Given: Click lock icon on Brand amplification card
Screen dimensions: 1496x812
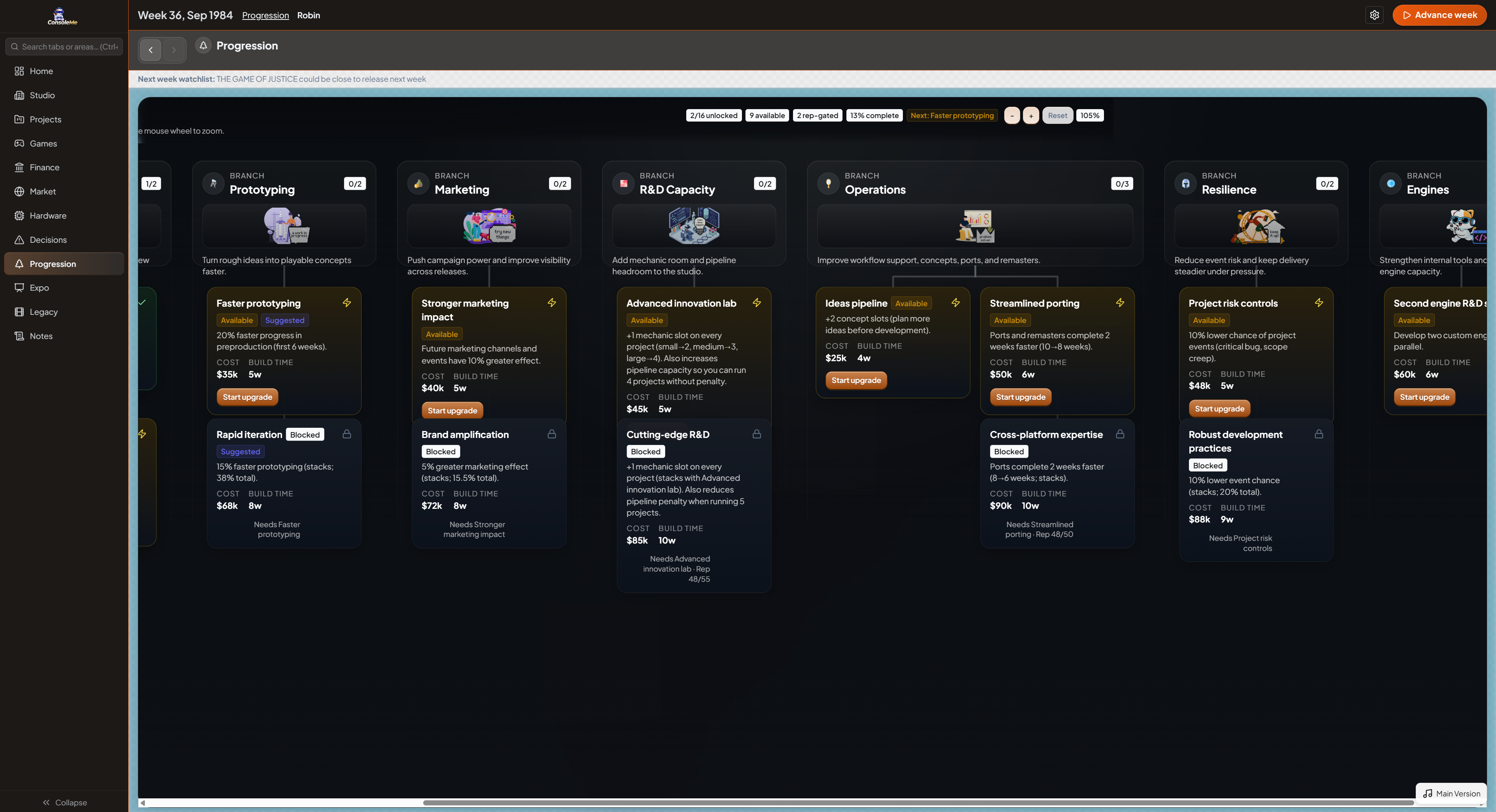Looking at the screenshot, I should click(x=552, y=434).
